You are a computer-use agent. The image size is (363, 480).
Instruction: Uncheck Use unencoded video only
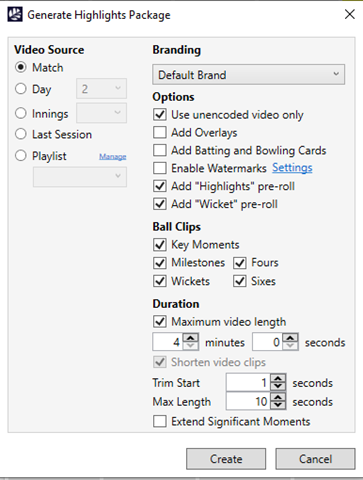[160, 114]
